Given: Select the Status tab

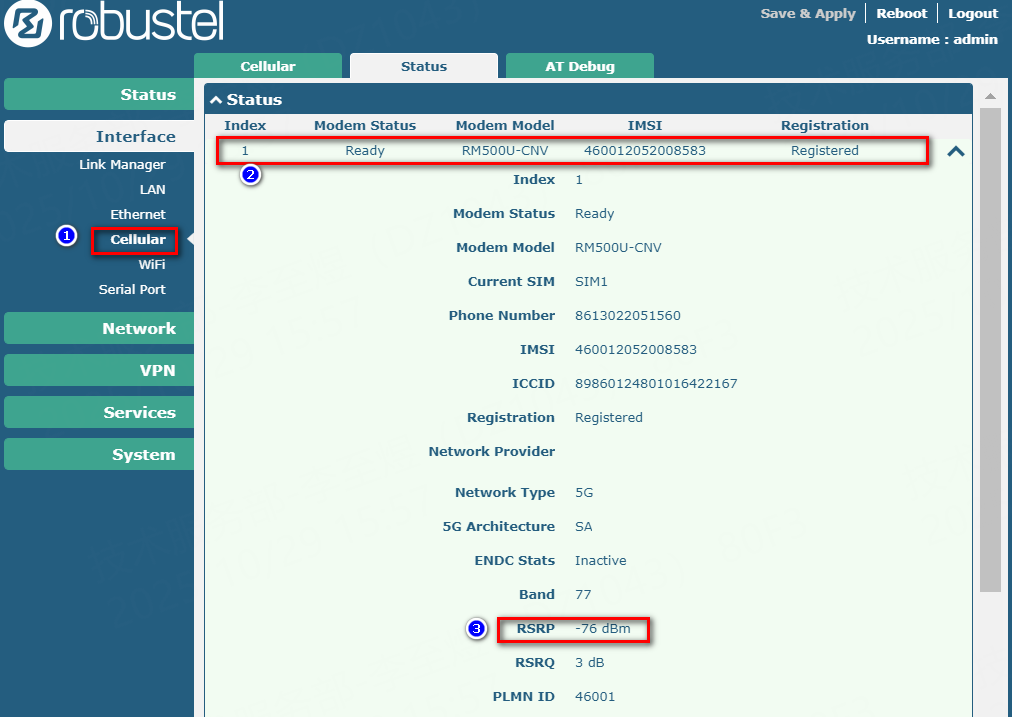Looking at the screenshot, I should [x=423, y=66].
